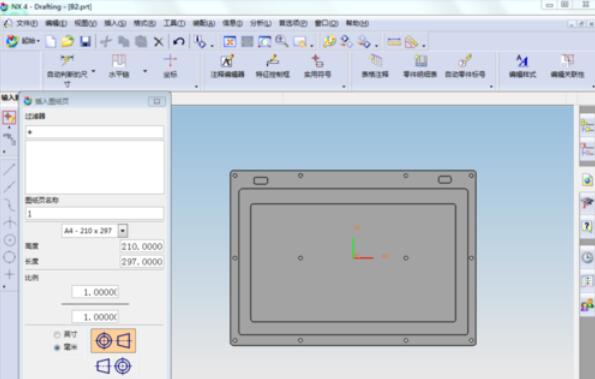The height and width of the screenshot is (379, 595).
Task: Click the sheet name field containing 1
Action: 94,214
